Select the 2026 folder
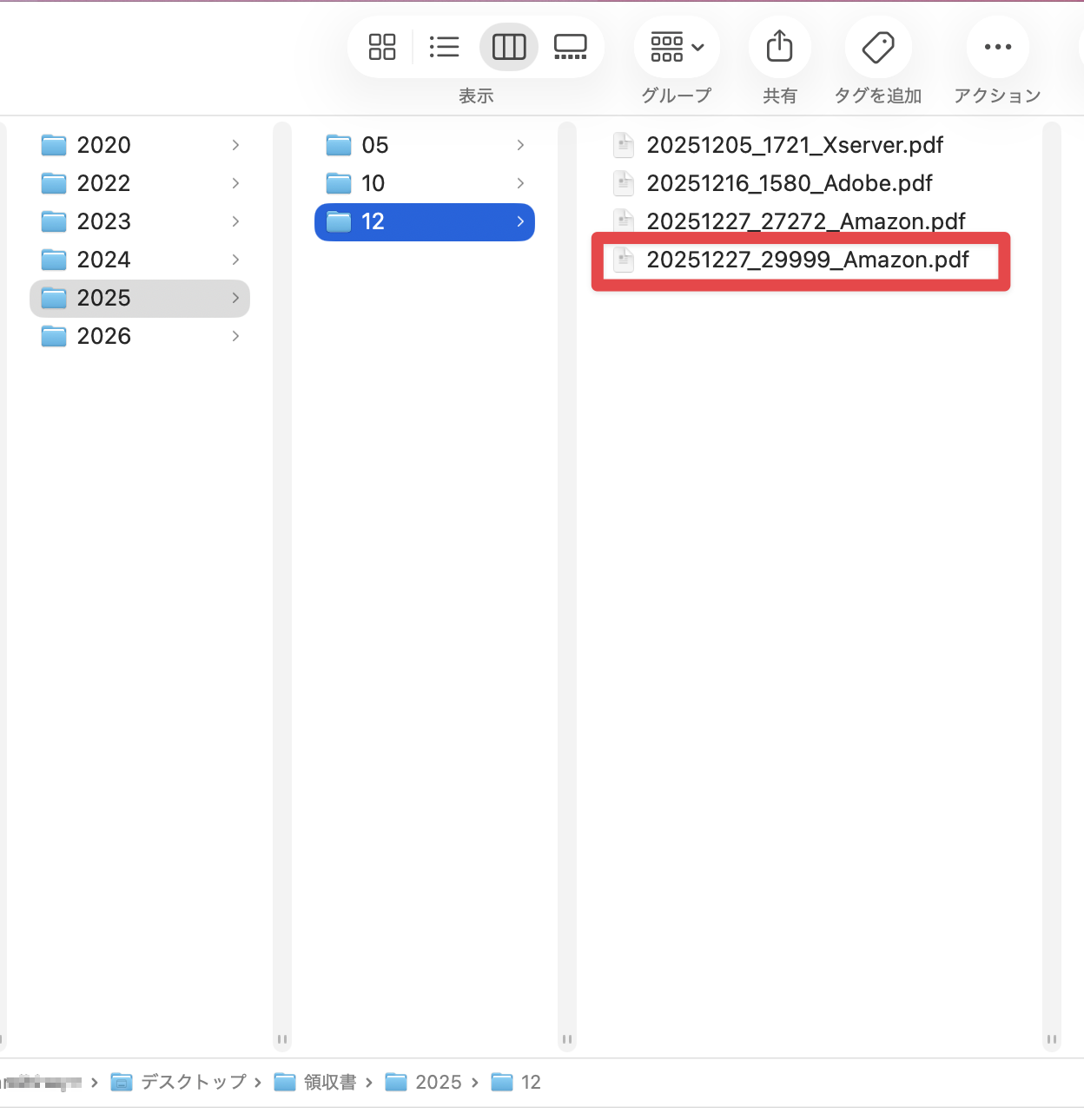The height and width of the screenshot is (1120, 1084). click(x=140, y=336)
